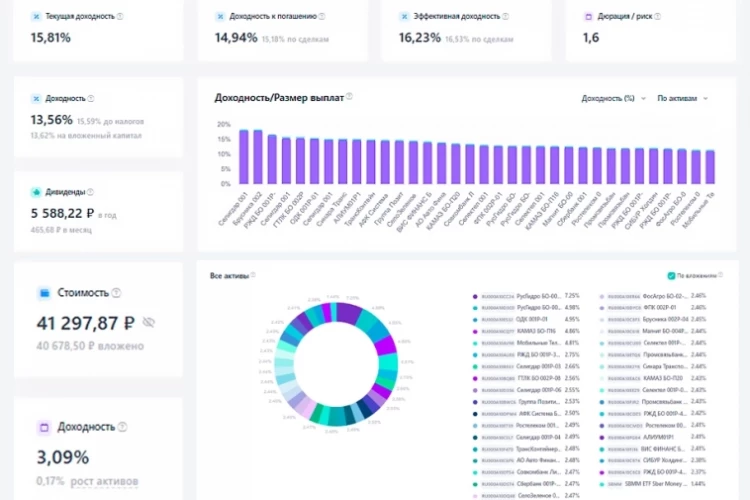Click the blue icon of Доходность к погашению card
Viewport: 750px width, 500px height.
pos(220,16)
